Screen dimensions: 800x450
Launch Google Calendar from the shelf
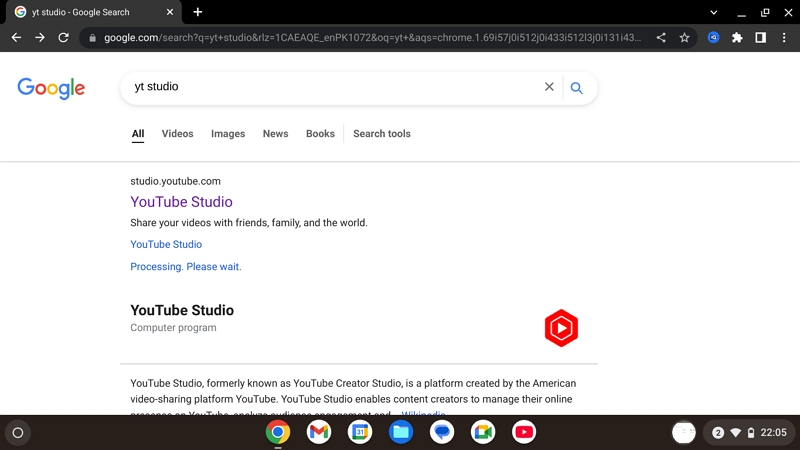pos(360,432)
